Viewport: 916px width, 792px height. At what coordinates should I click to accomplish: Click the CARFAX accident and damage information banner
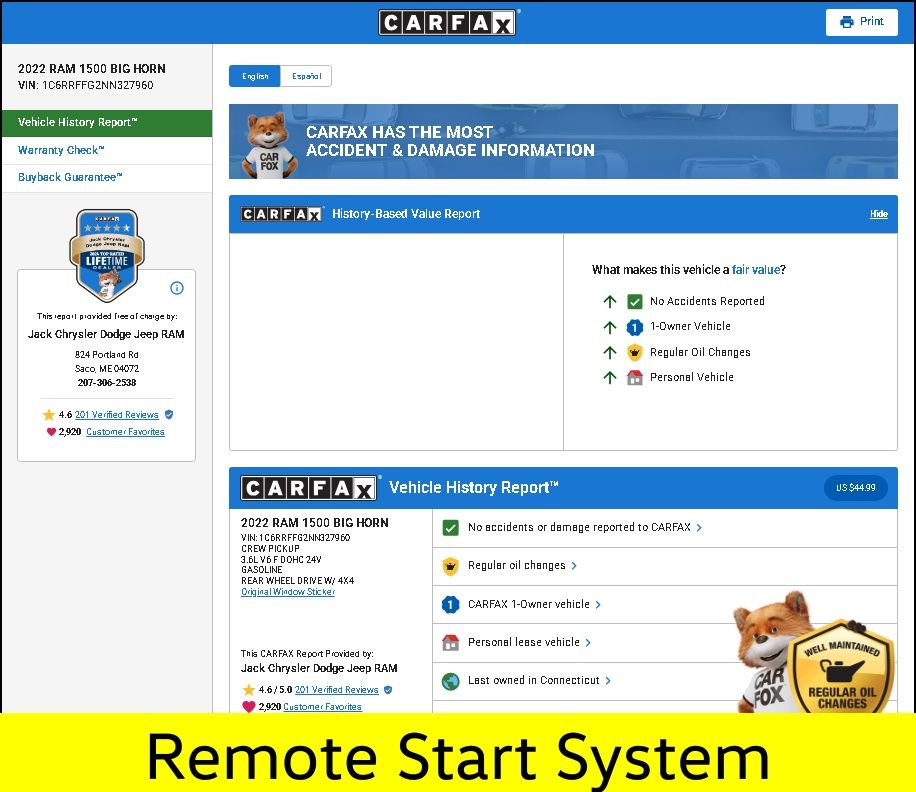[563, 141]
